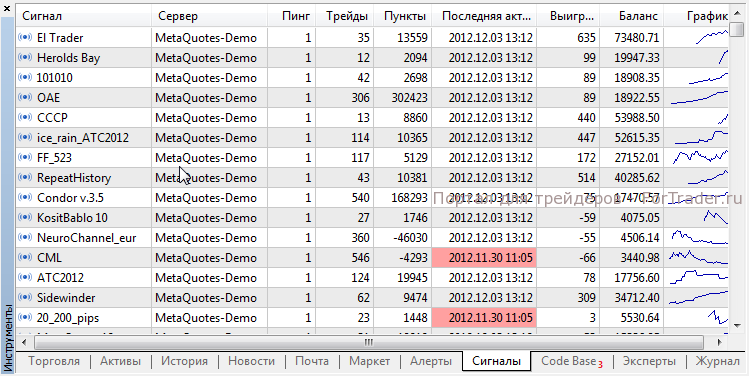Click the ATC2012 balance chart thumbnail
749x376 pixels.
point(698,277)
